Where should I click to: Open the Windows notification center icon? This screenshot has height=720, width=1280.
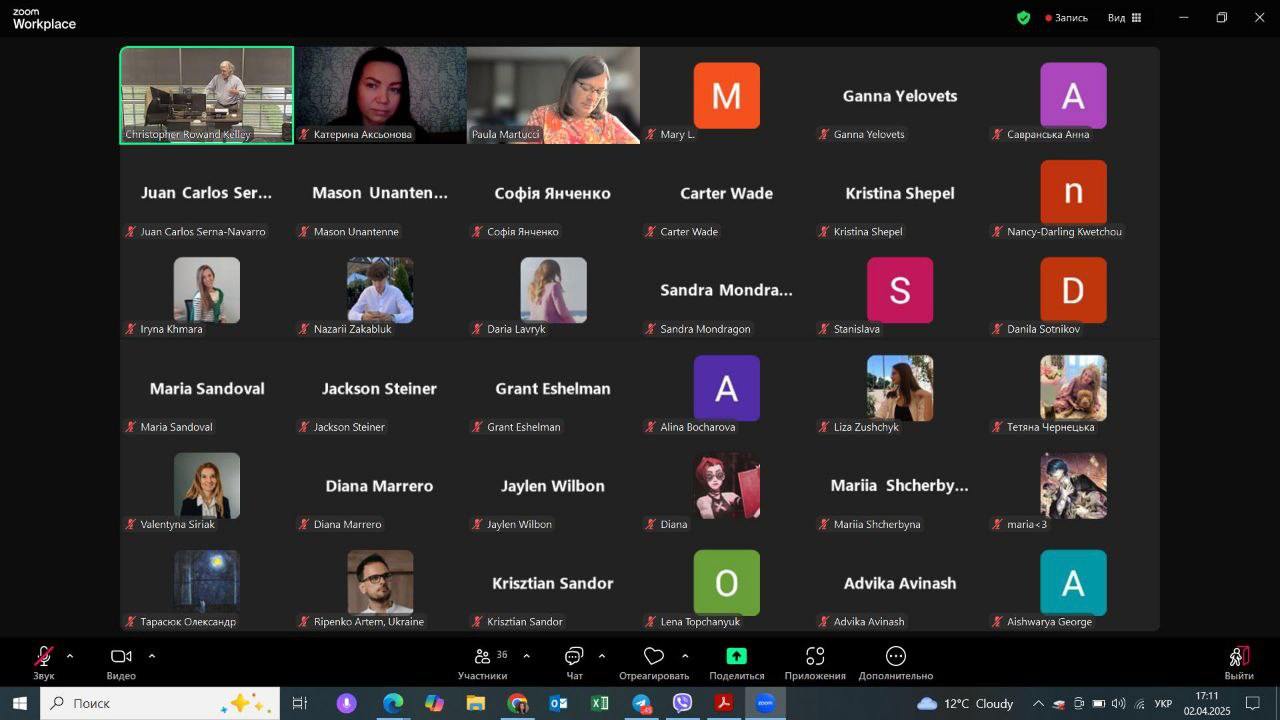click(1252, 703)
